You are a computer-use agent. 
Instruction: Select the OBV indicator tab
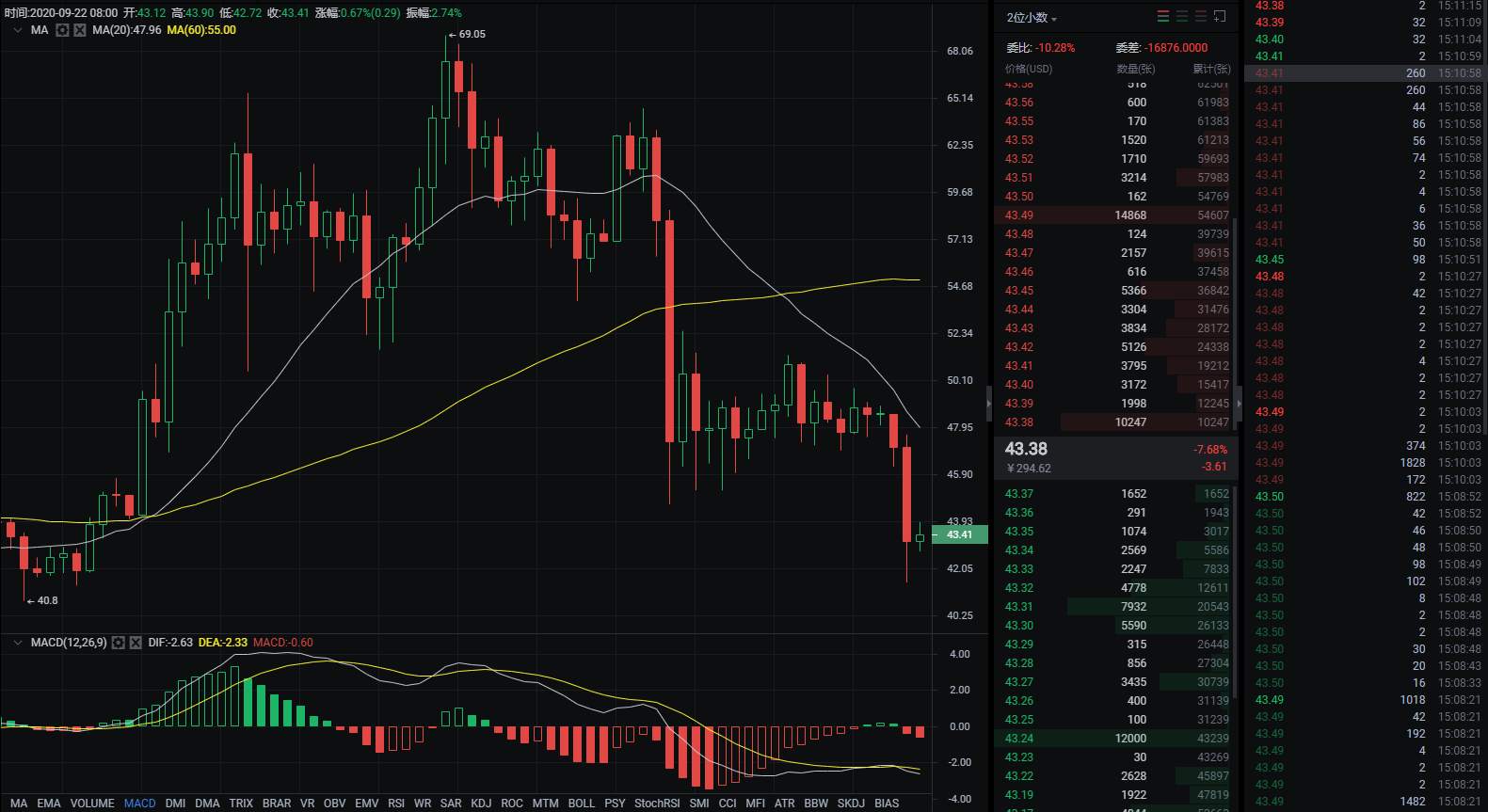pos(335,804)
